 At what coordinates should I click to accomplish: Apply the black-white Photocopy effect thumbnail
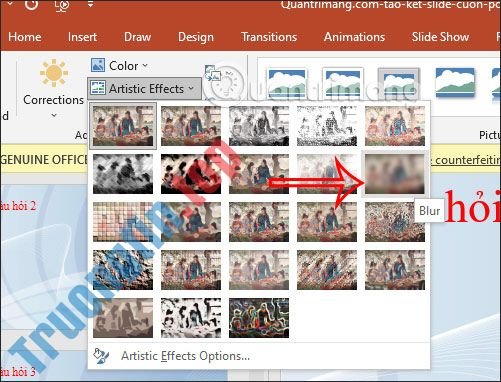coord(191,318)
